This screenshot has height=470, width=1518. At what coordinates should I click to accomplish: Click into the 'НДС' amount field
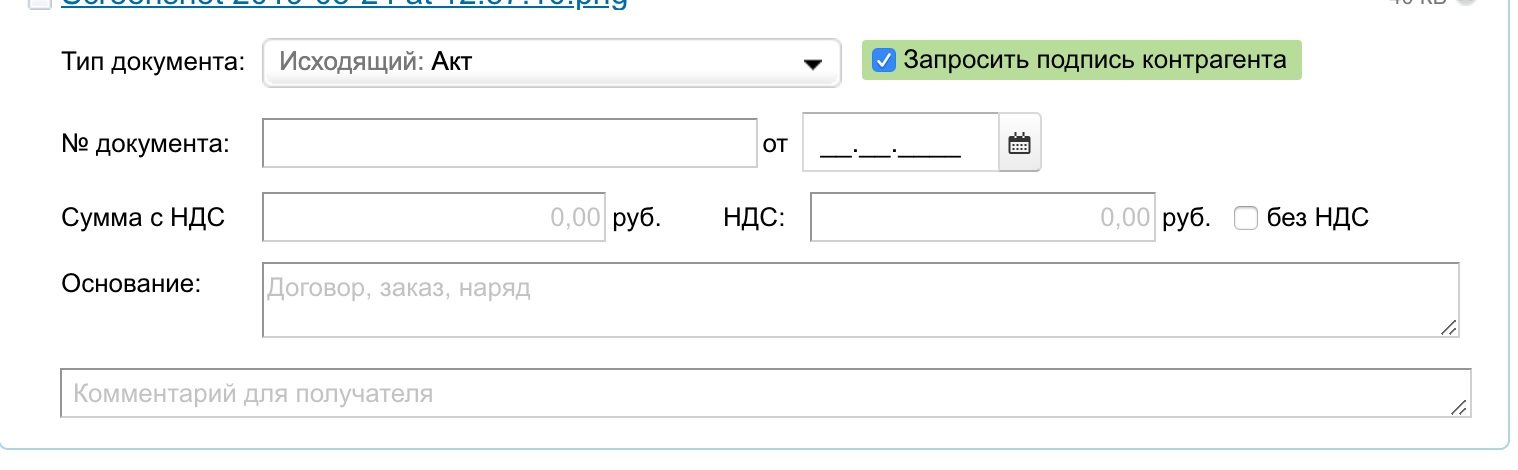(983, 217)
